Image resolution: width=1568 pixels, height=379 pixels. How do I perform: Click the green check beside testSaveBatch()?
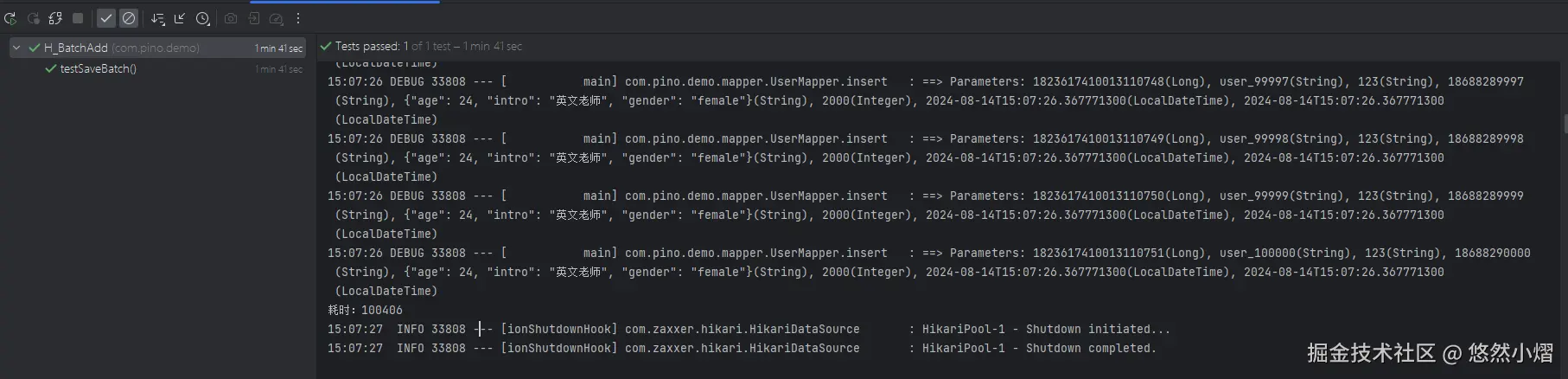[x=51, y=69]
